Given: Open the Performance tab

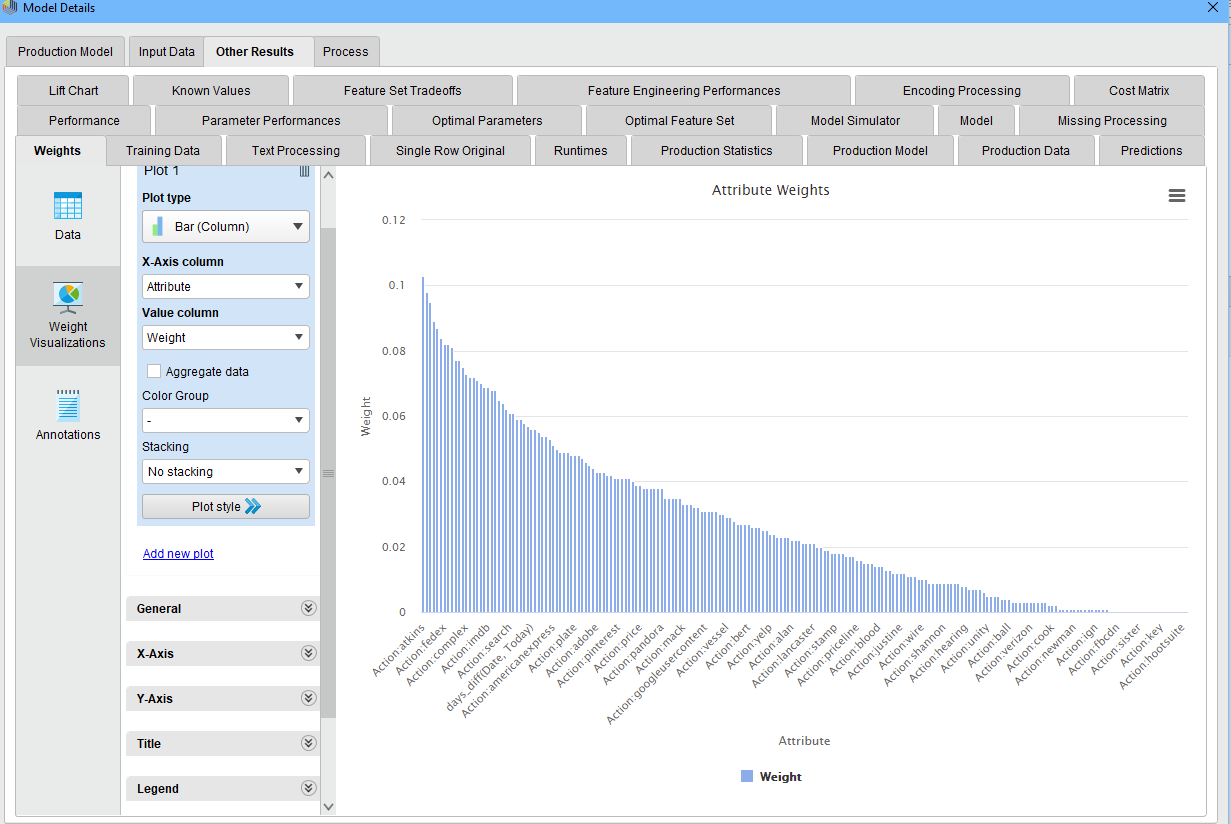Looking at the screenshot, I should (x=84, y=121).
